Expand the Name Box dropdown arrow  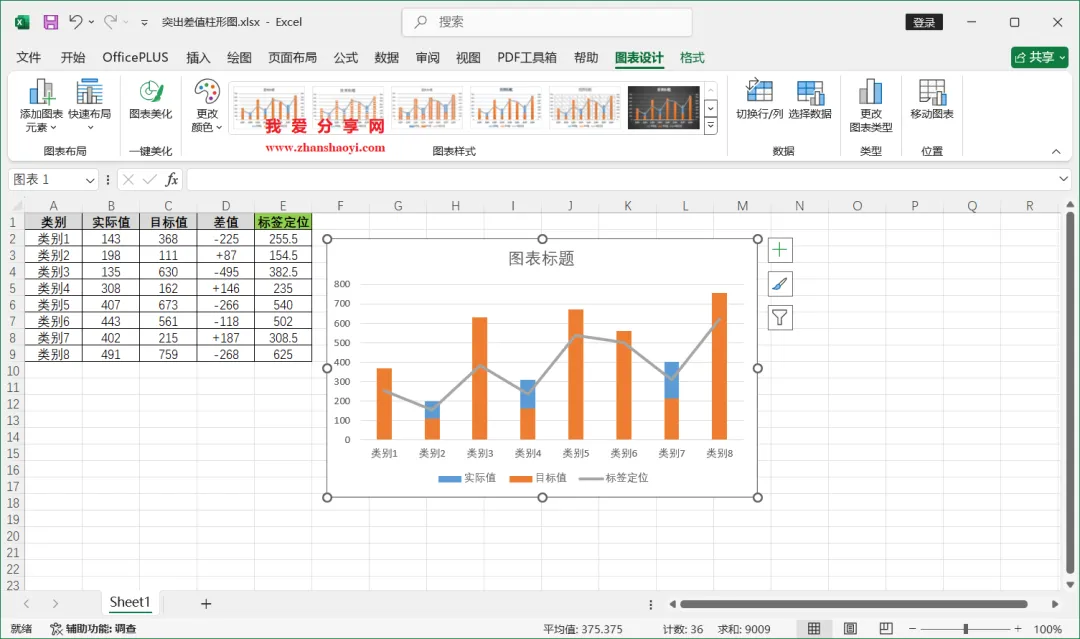(x=90, y=180)
